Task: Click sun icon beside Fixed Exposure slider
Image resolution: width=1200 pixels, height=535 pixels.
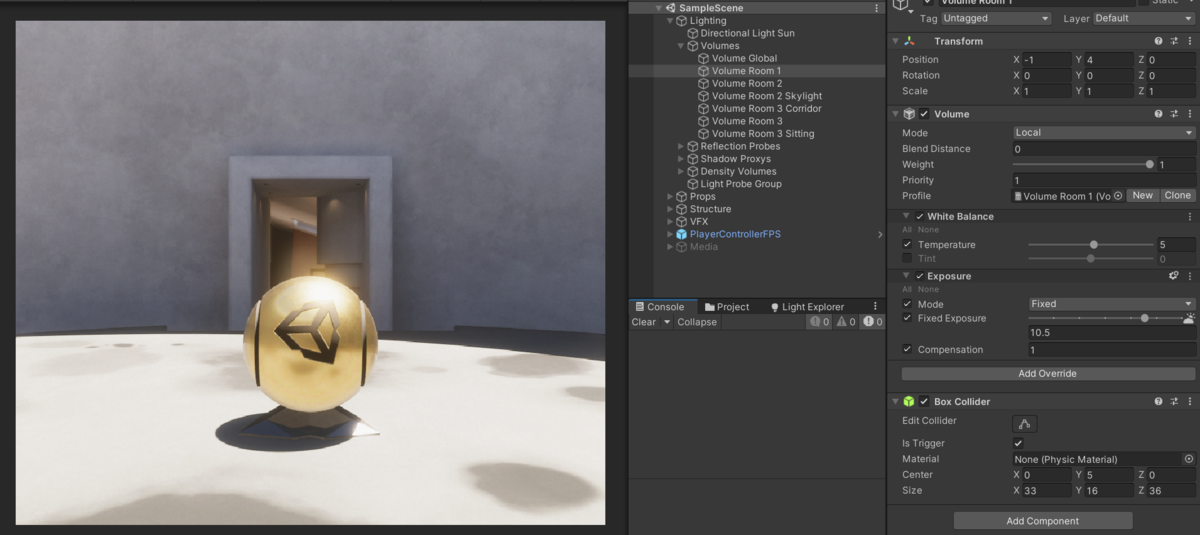Action: click(1189, 318)
